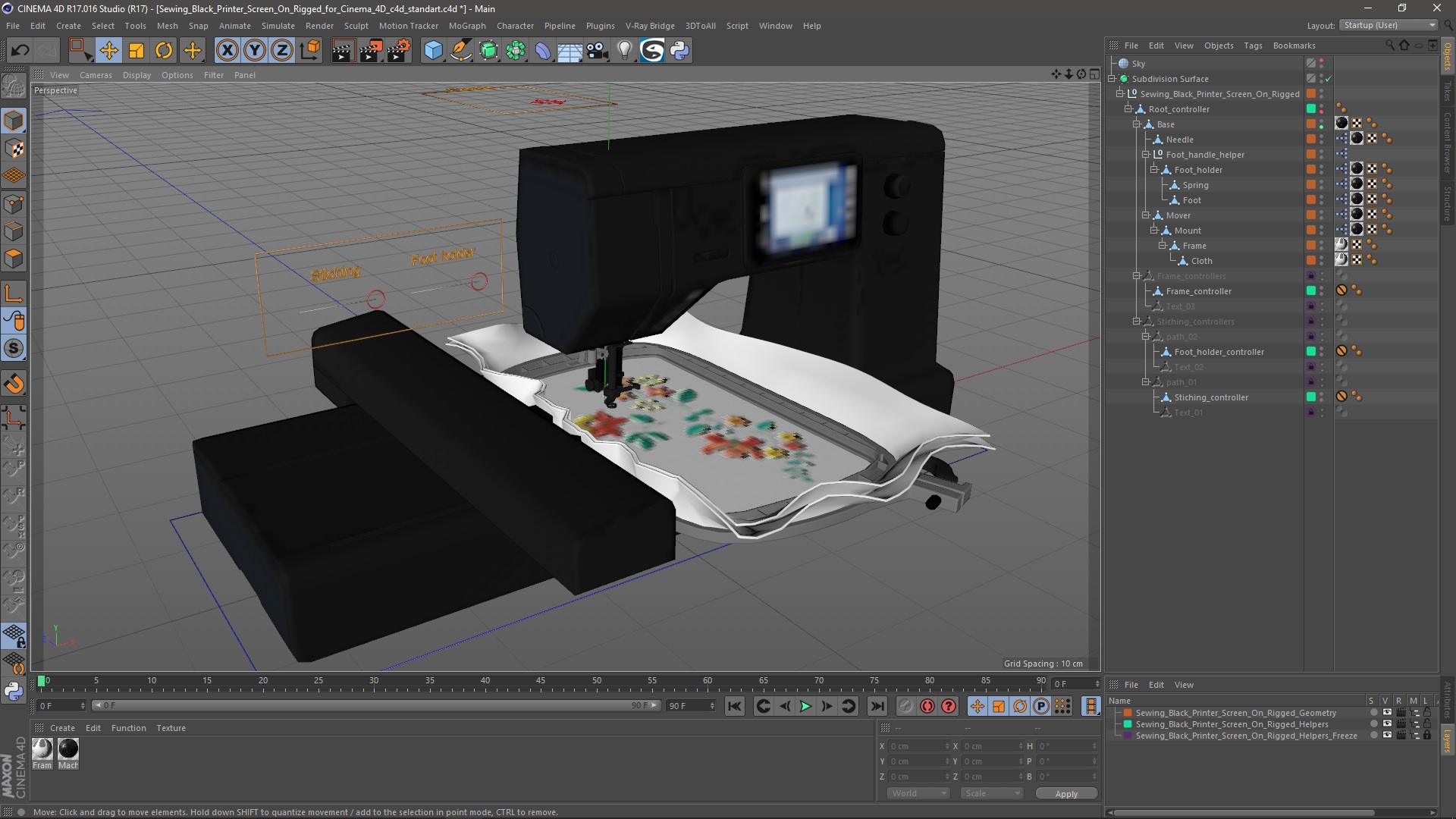Screen dimensions: 1456x819
Task: Open the MoGraph menu
Action: [x=466, y=26]
